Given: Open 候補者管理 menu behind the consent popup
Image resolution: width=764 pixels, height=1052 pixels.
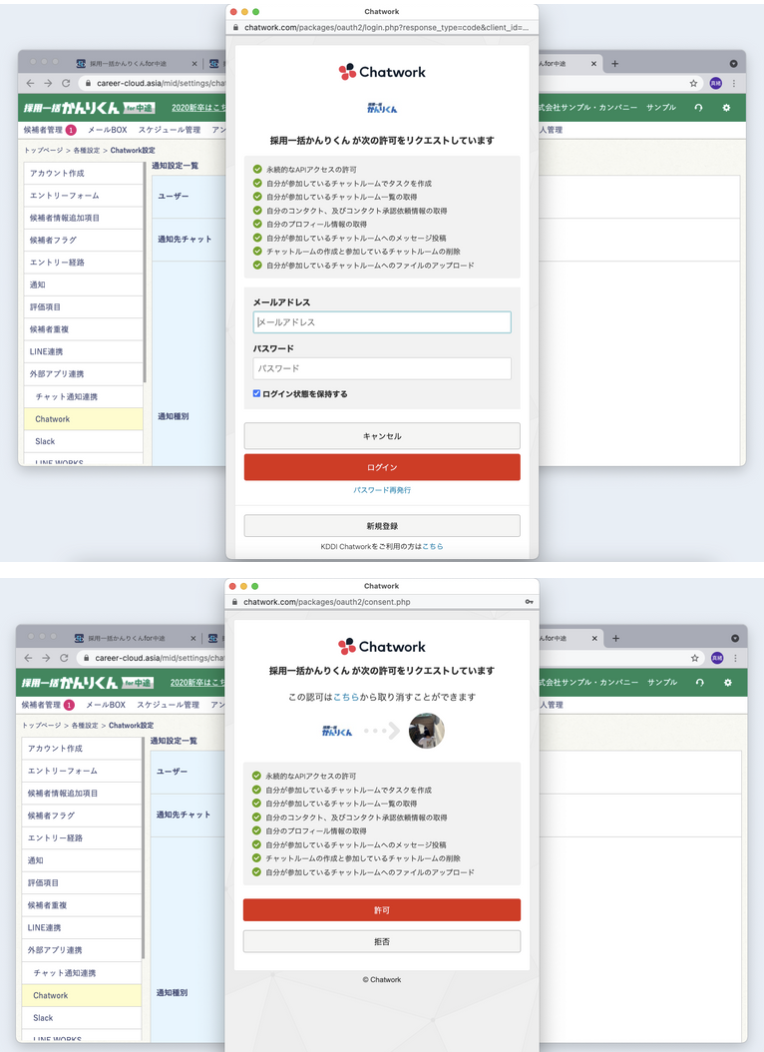Looking at the screenshot, I should (41, 704).
